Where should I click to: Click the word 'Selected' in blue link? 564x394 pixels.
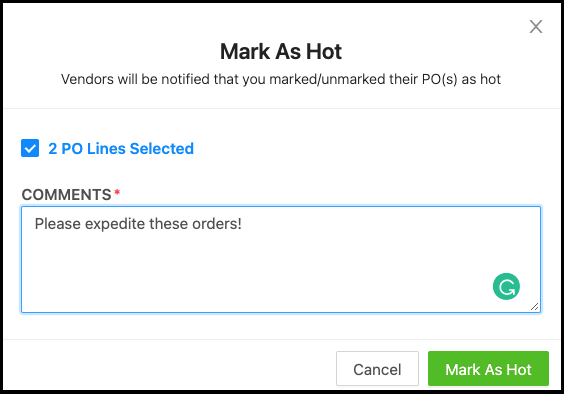point(162,149)
